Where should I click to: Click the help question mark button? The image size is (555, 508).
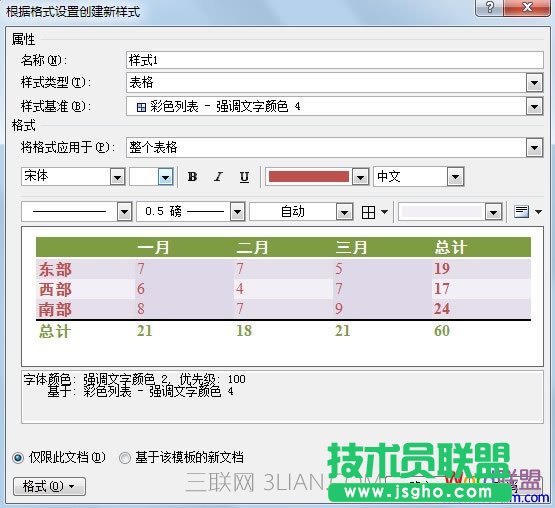490,7
